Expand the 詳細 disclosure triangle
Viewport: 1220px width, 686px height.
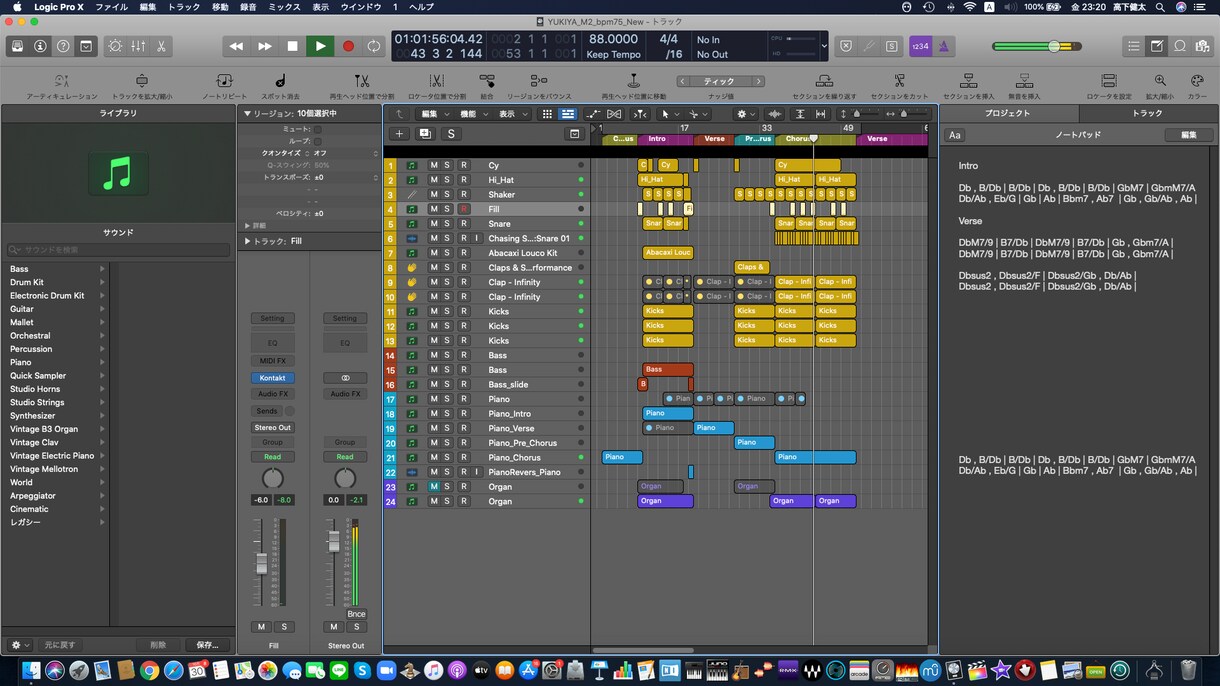247,226
